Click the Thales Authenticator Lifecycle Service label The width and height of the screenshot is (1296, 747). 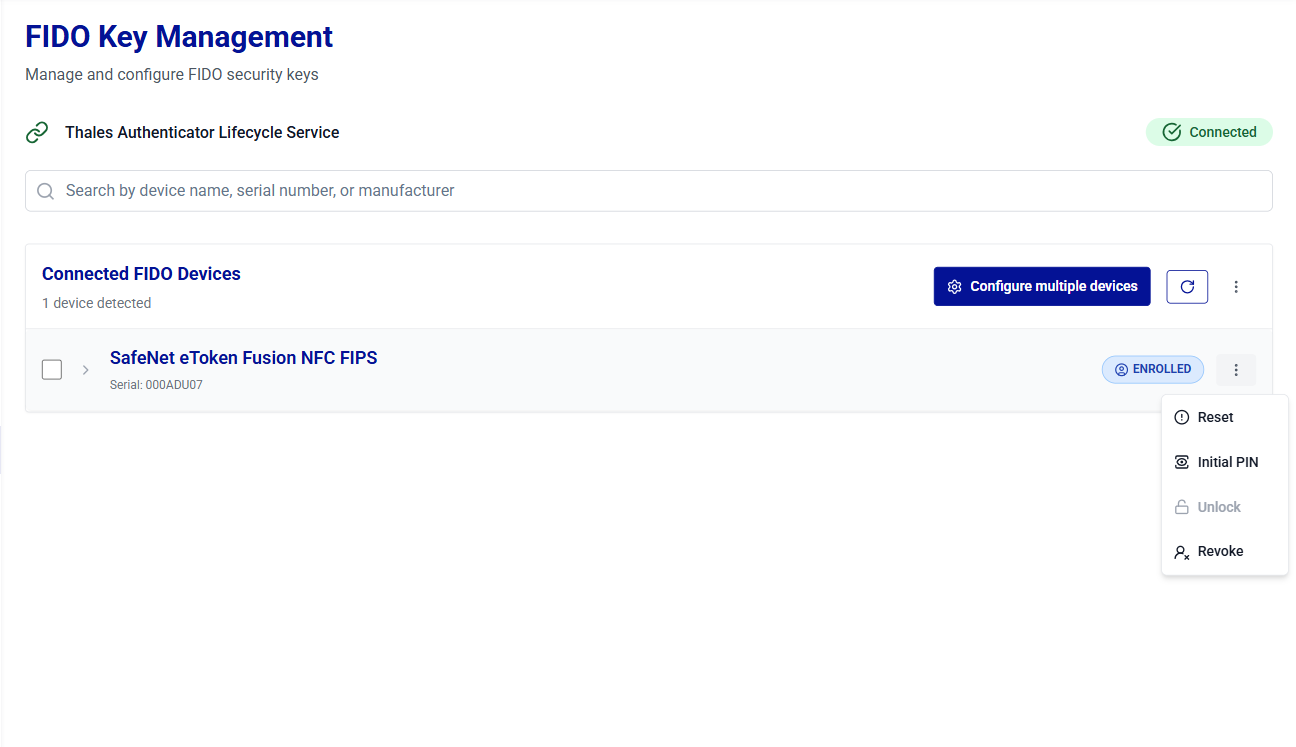[202, 132]
